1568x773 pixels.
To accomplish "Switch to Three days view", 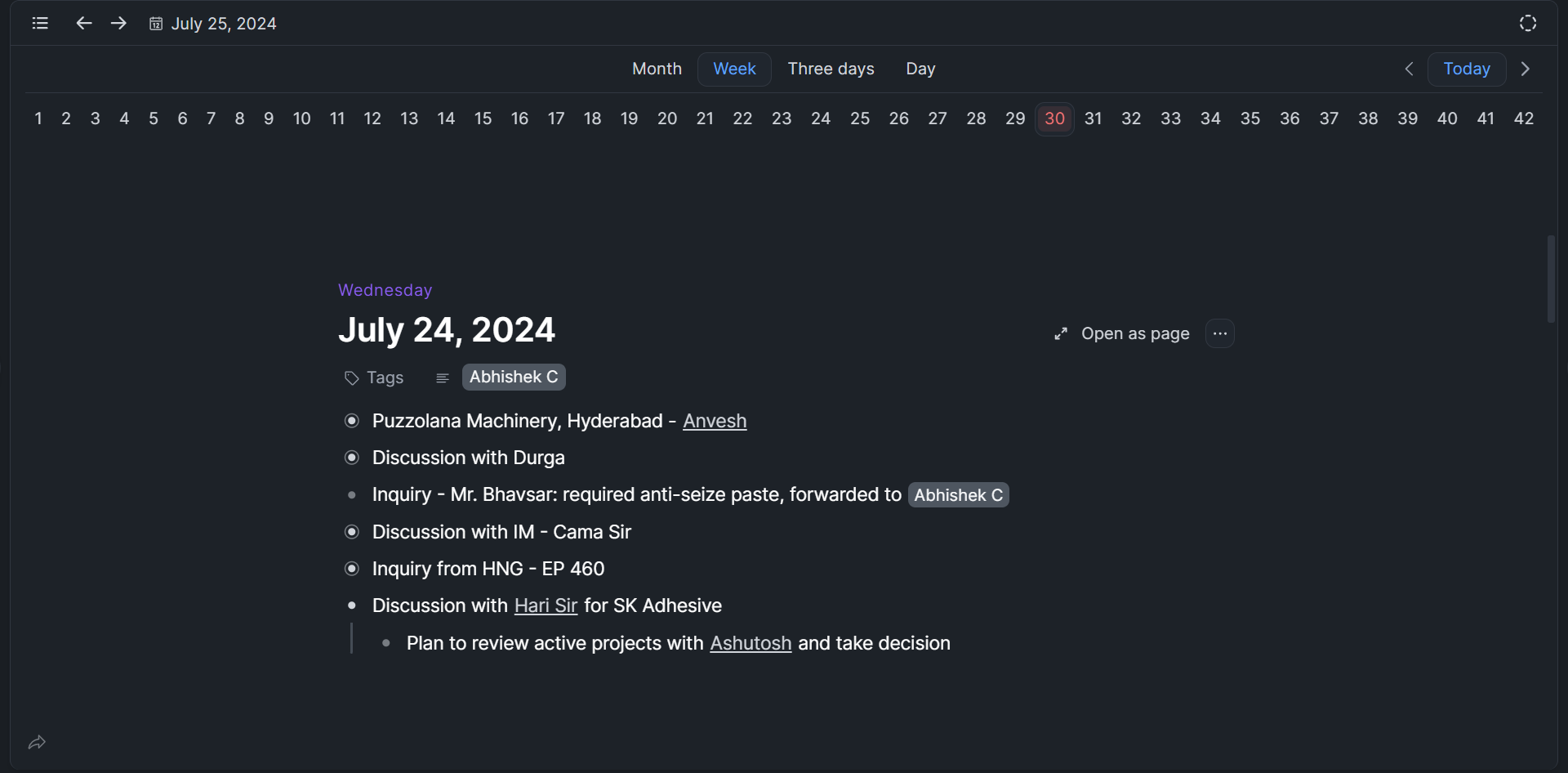I will point(831,69).
